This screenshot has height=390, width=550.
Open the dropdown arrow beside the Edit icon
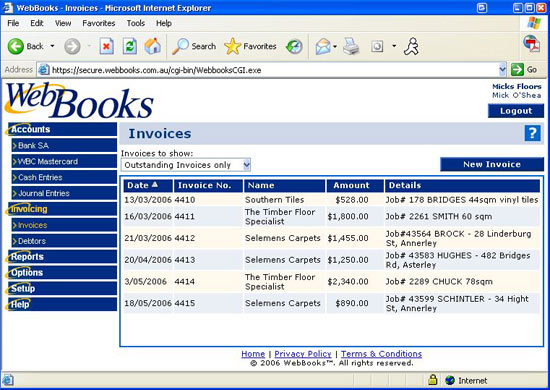pos(394,46)
